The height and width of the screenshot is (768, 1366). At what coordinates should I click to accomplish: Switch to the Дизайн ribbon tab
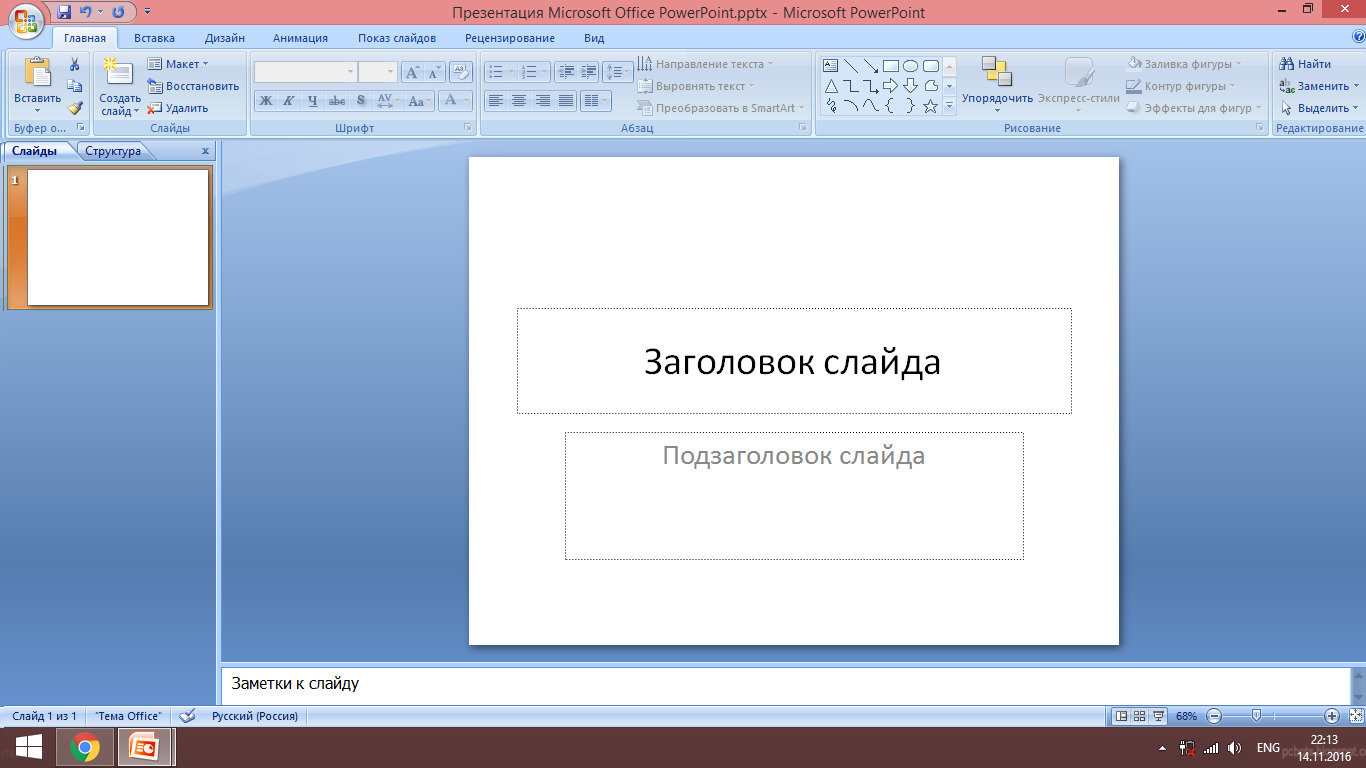(225, 38)
